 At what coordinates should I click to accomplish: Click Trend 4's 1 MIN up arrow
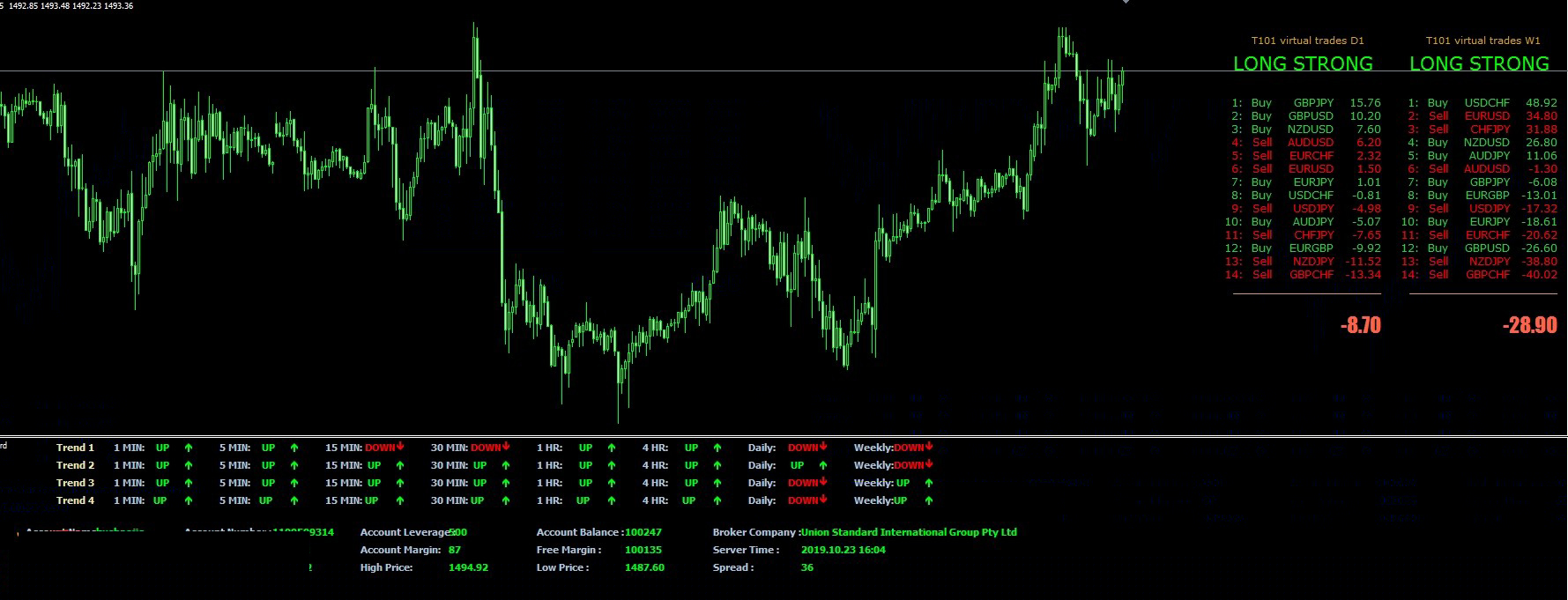[x=189, y=500]
